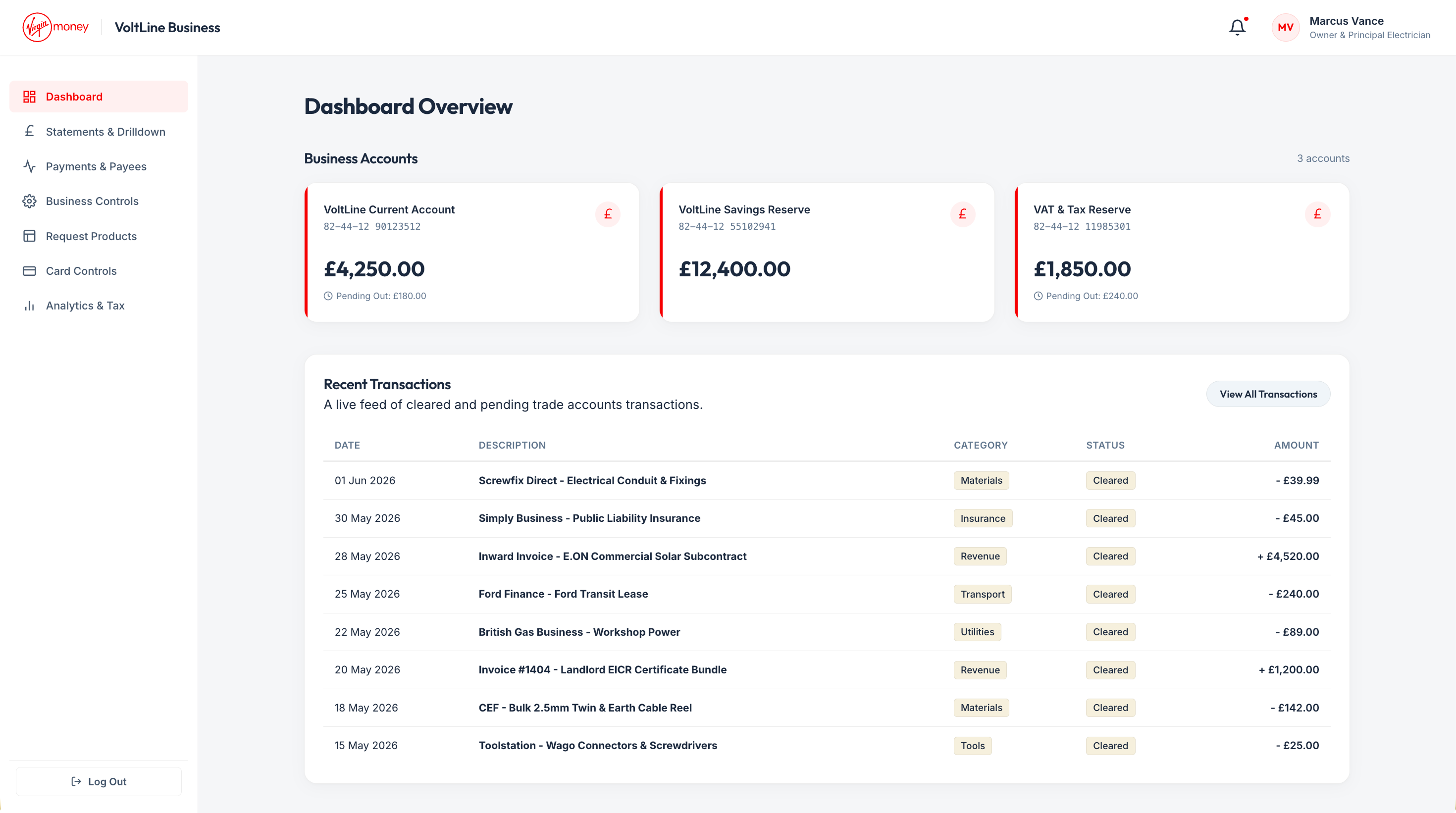
Task: Click Revenue tag on the 28 May row
Action: 980,556
